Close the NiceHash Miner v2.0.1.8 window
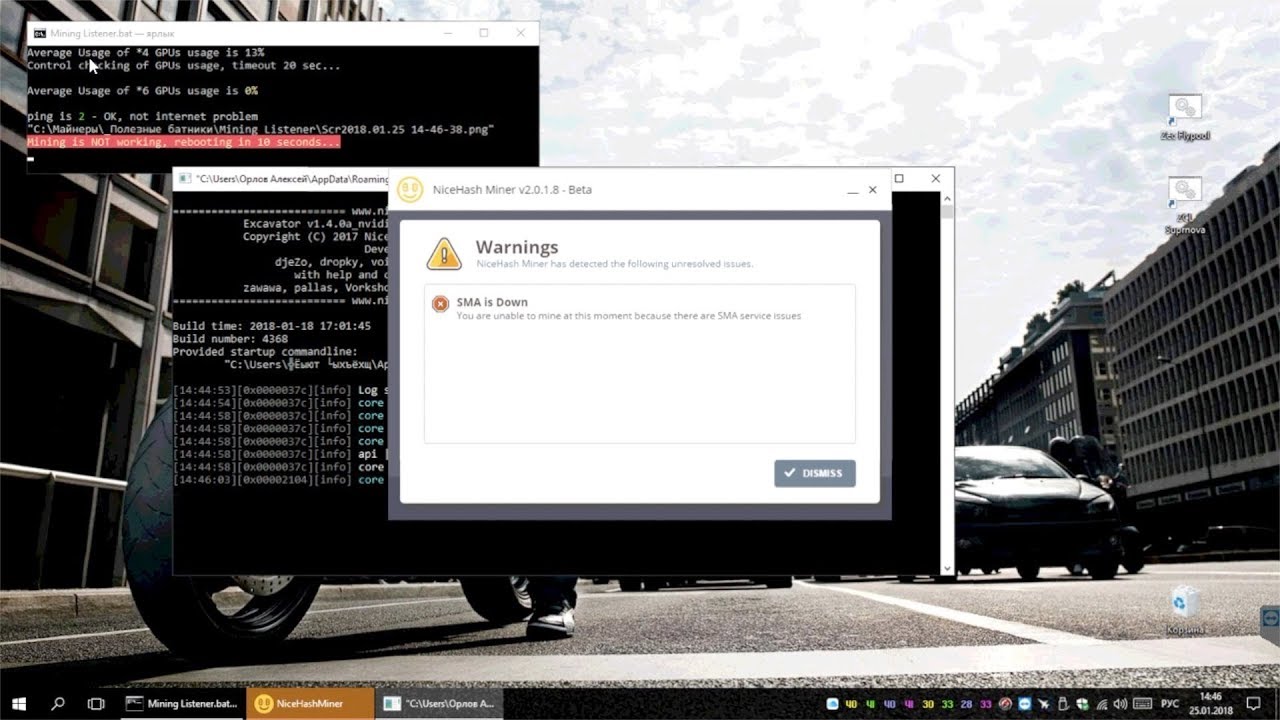1280x720 pixels. 872,190
